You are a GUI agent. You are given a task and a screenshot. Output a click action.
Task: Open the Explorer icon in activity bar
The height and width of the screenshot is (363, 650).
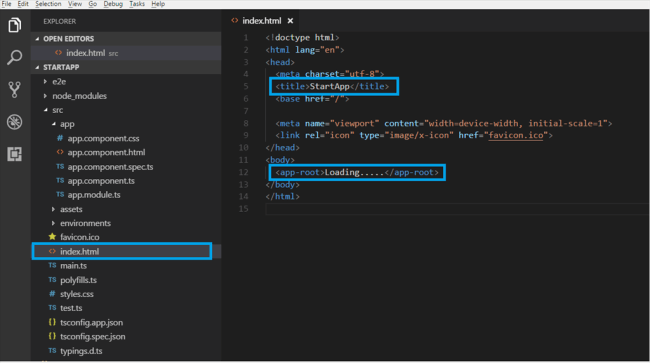pyautogui.click(x=15, y=25)
